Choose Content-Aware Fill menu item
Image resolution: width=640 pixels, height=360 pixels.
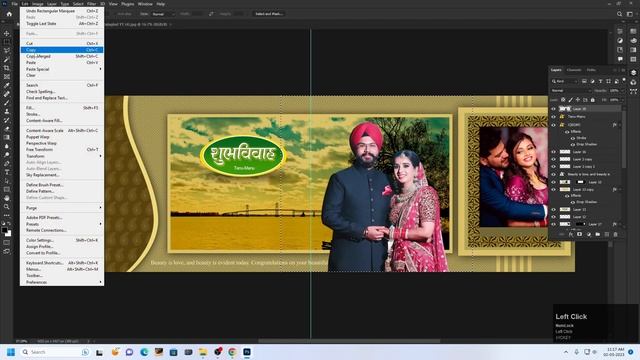[62, 121]
